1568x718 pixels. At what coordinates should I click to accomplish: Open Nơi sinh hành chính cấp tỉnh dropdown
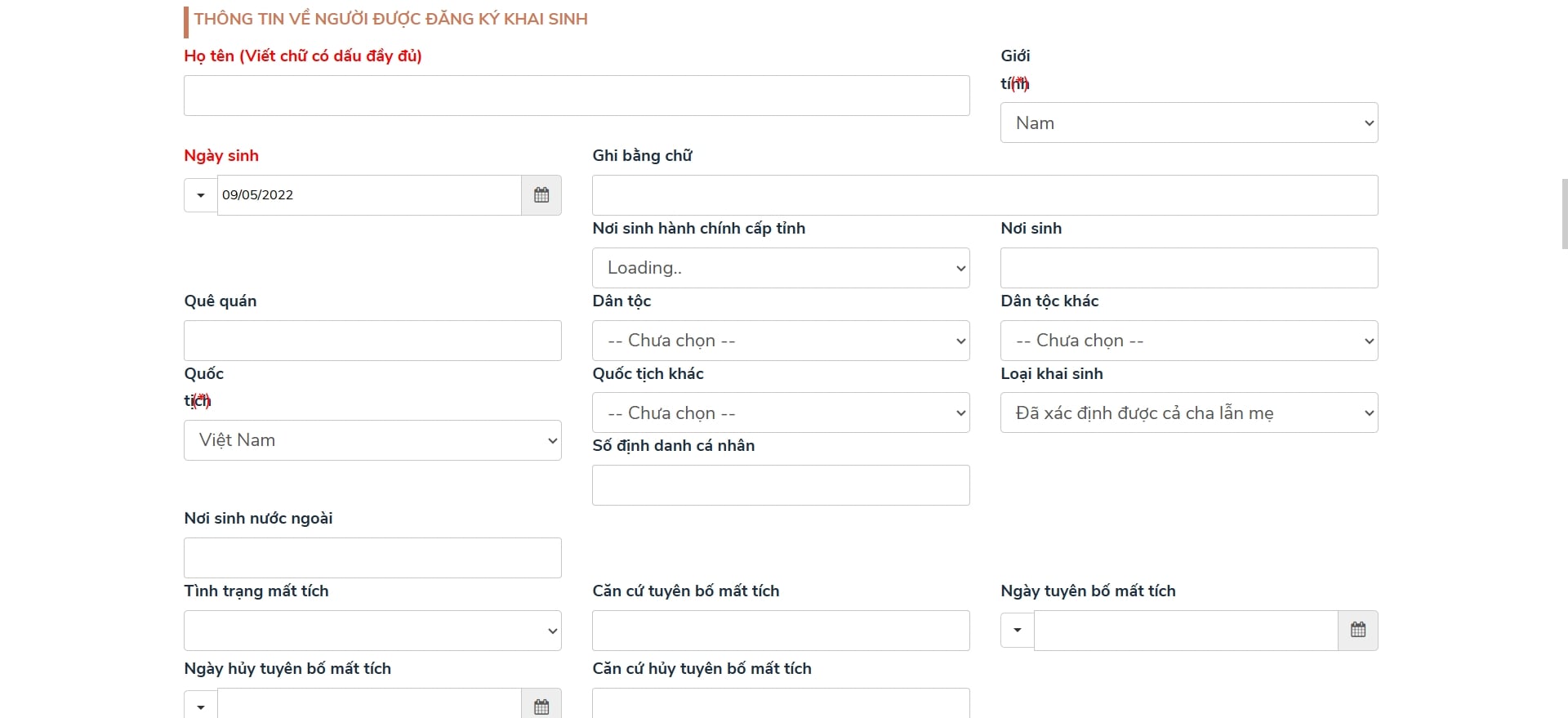click(780, 268)
